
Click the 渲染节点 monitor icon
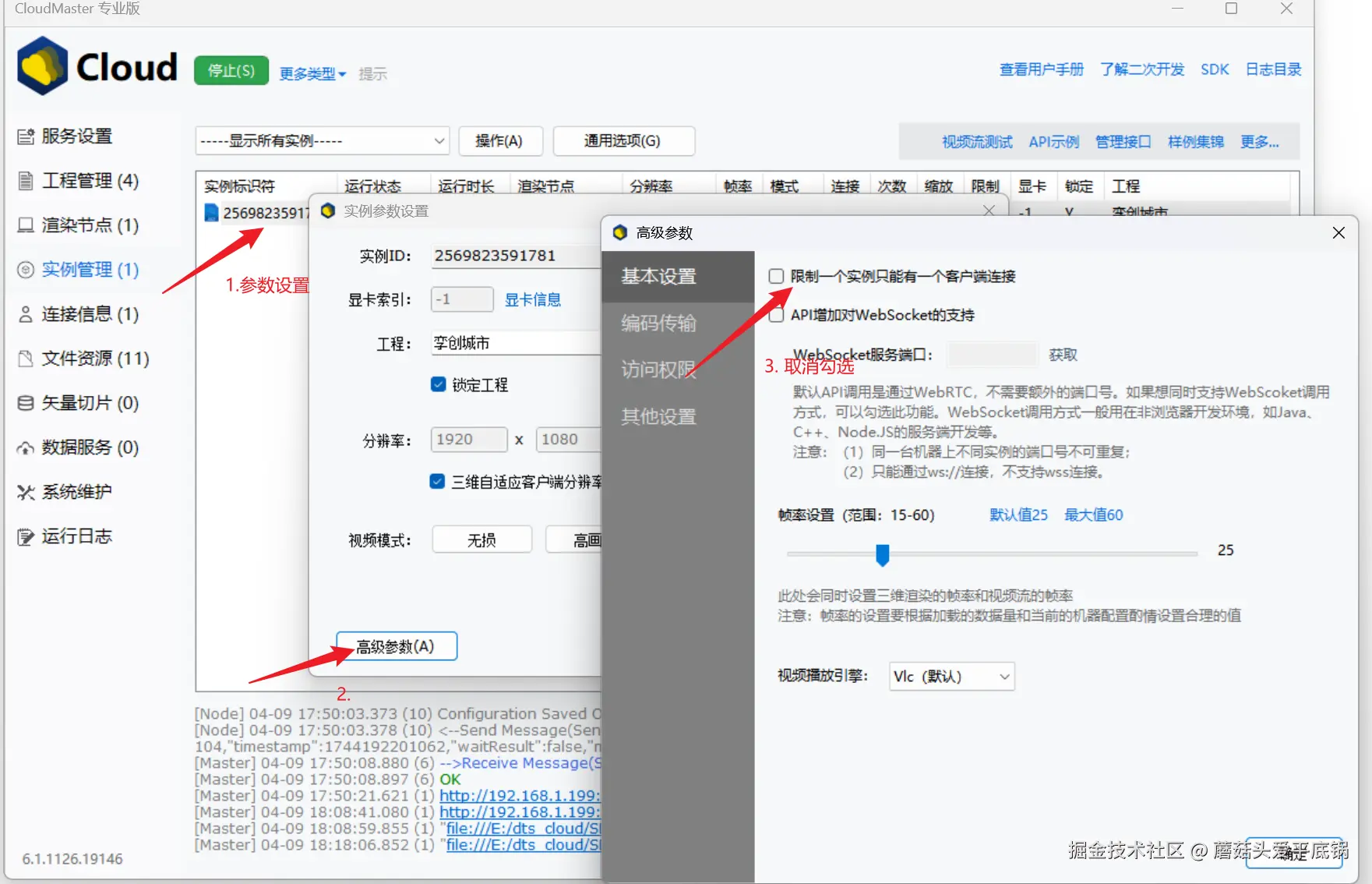tap(26, 225)
